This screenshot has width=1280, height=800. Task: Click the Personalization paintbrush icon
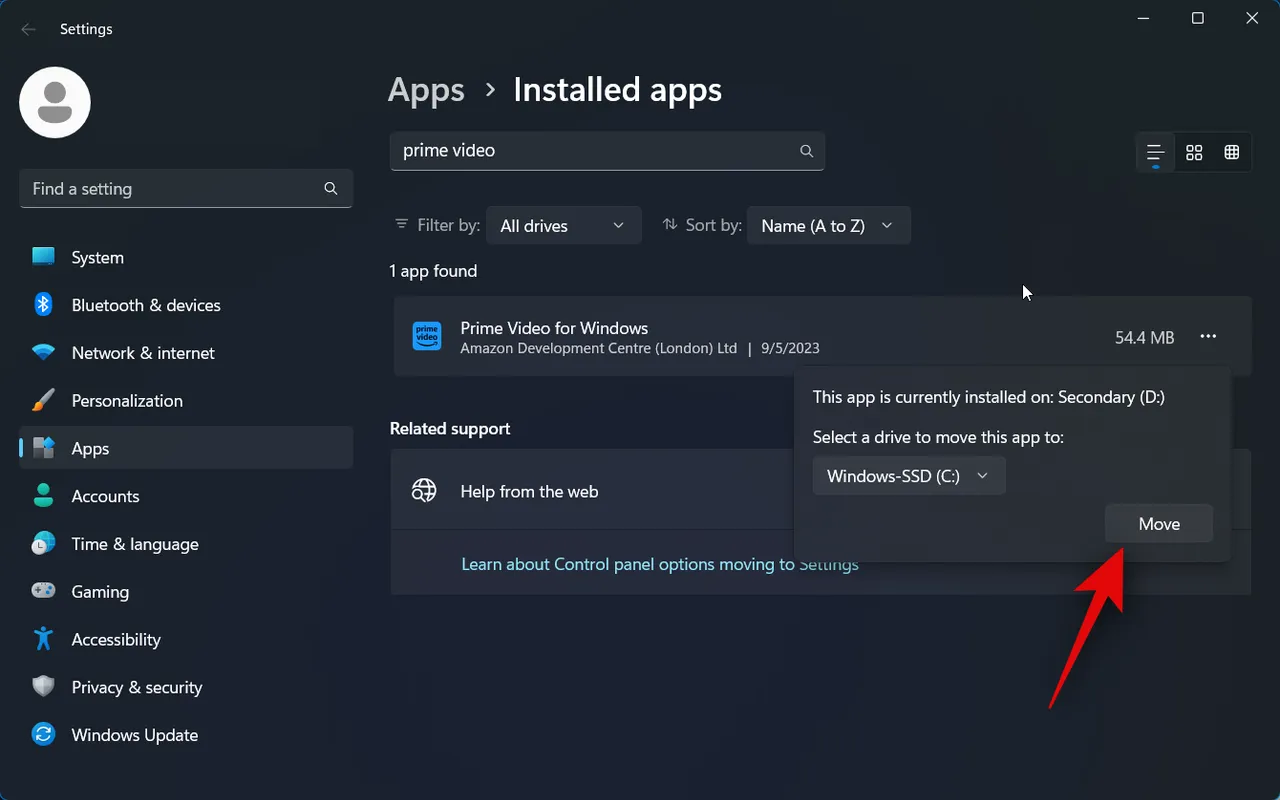[43, 401]
